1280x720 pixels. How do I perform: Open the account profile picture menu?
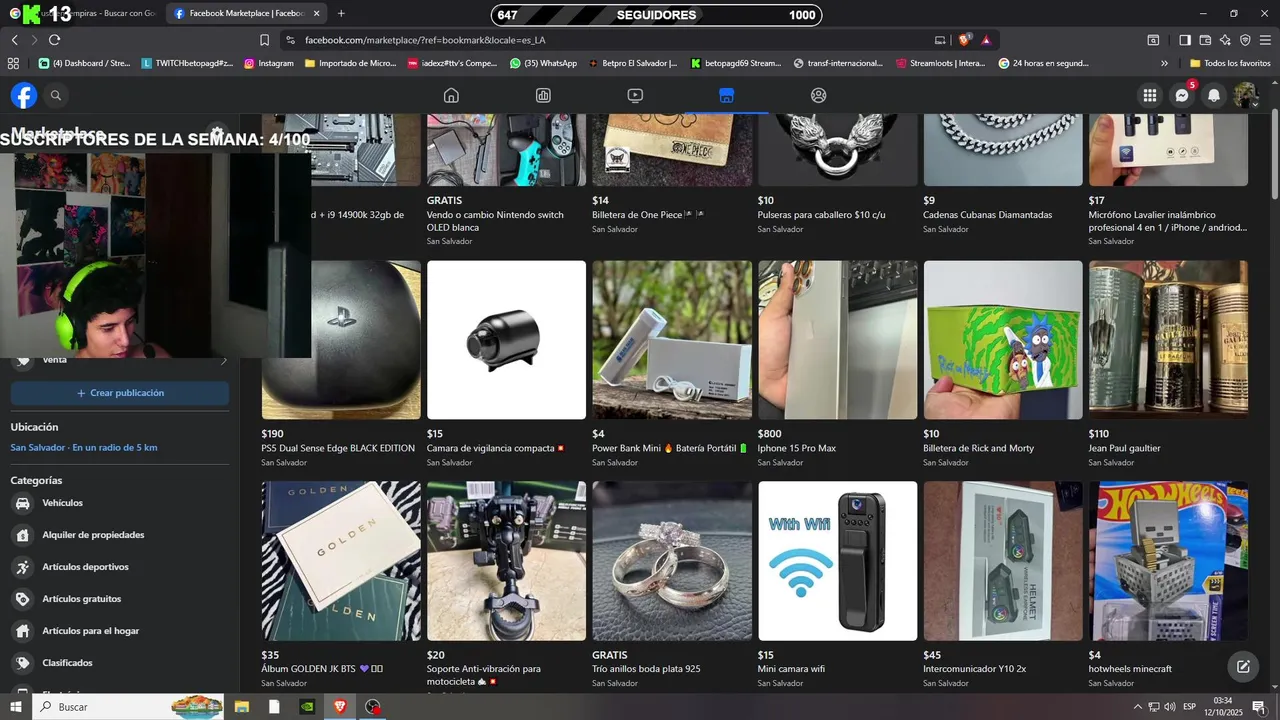pyautogui.click(x=1245, y=95)
